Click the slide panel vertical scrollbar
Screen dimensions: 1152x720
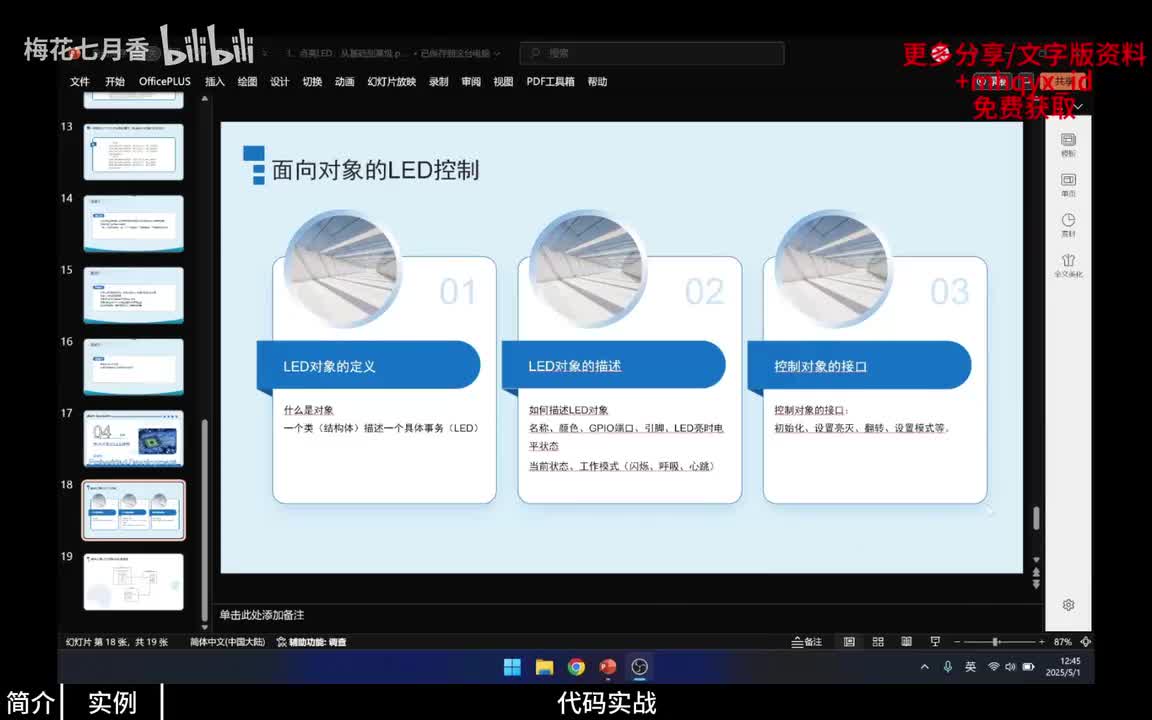[204, 519]
